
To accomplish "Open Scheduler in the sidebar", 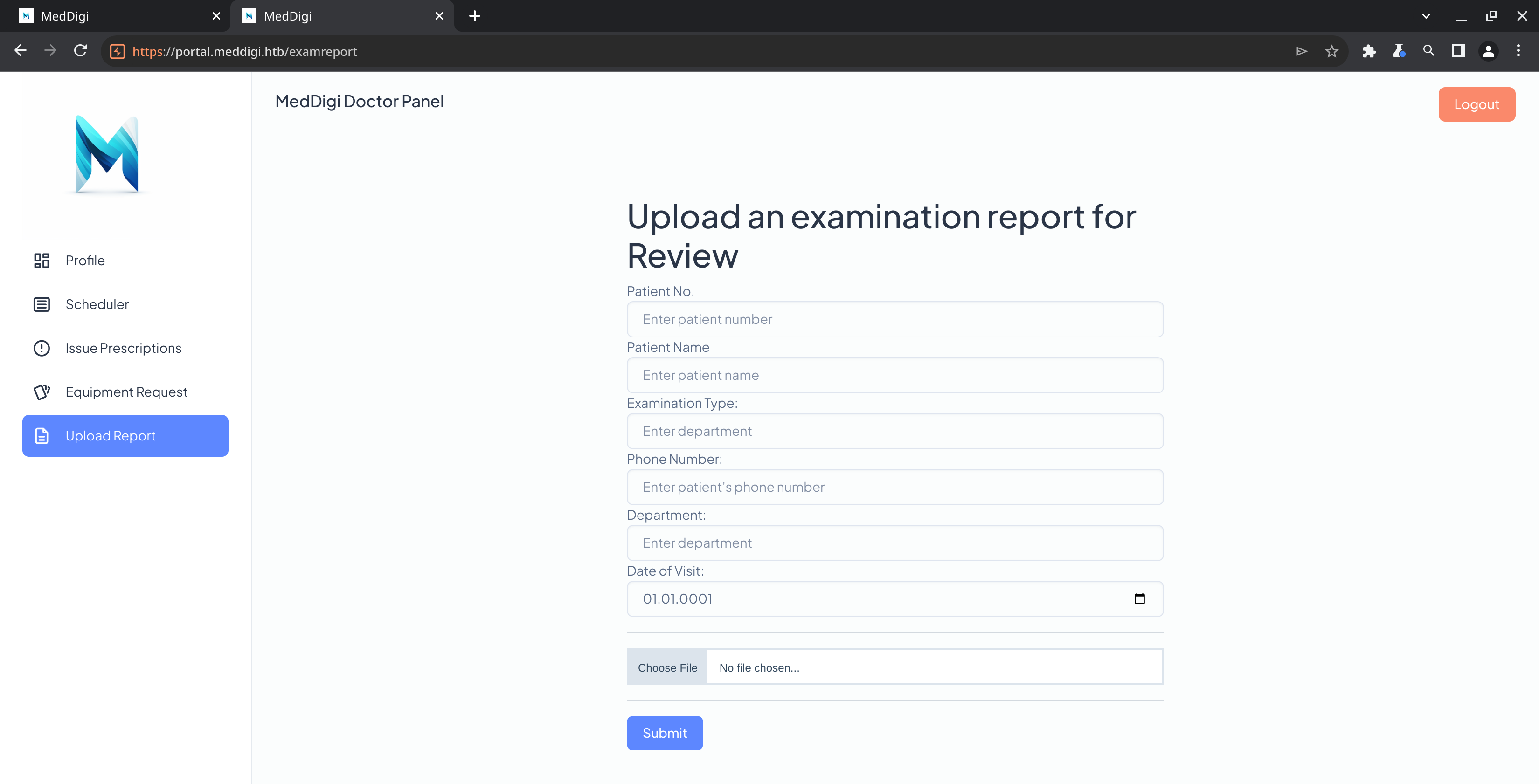I will [x=125, y=304].
